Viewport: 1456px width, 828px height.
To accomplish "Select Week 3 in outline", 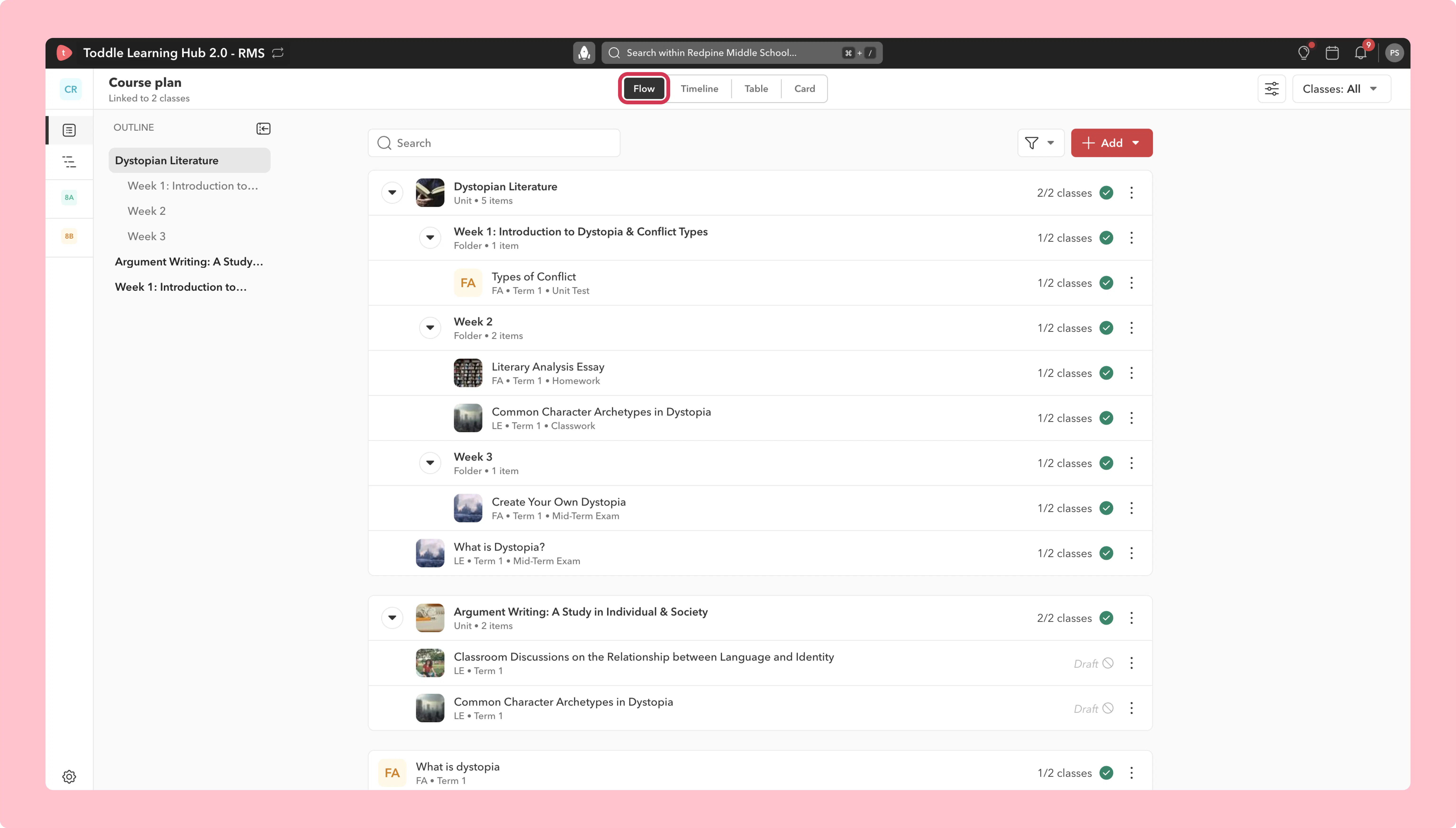I will pyautogui.click(x=147, y=237).
